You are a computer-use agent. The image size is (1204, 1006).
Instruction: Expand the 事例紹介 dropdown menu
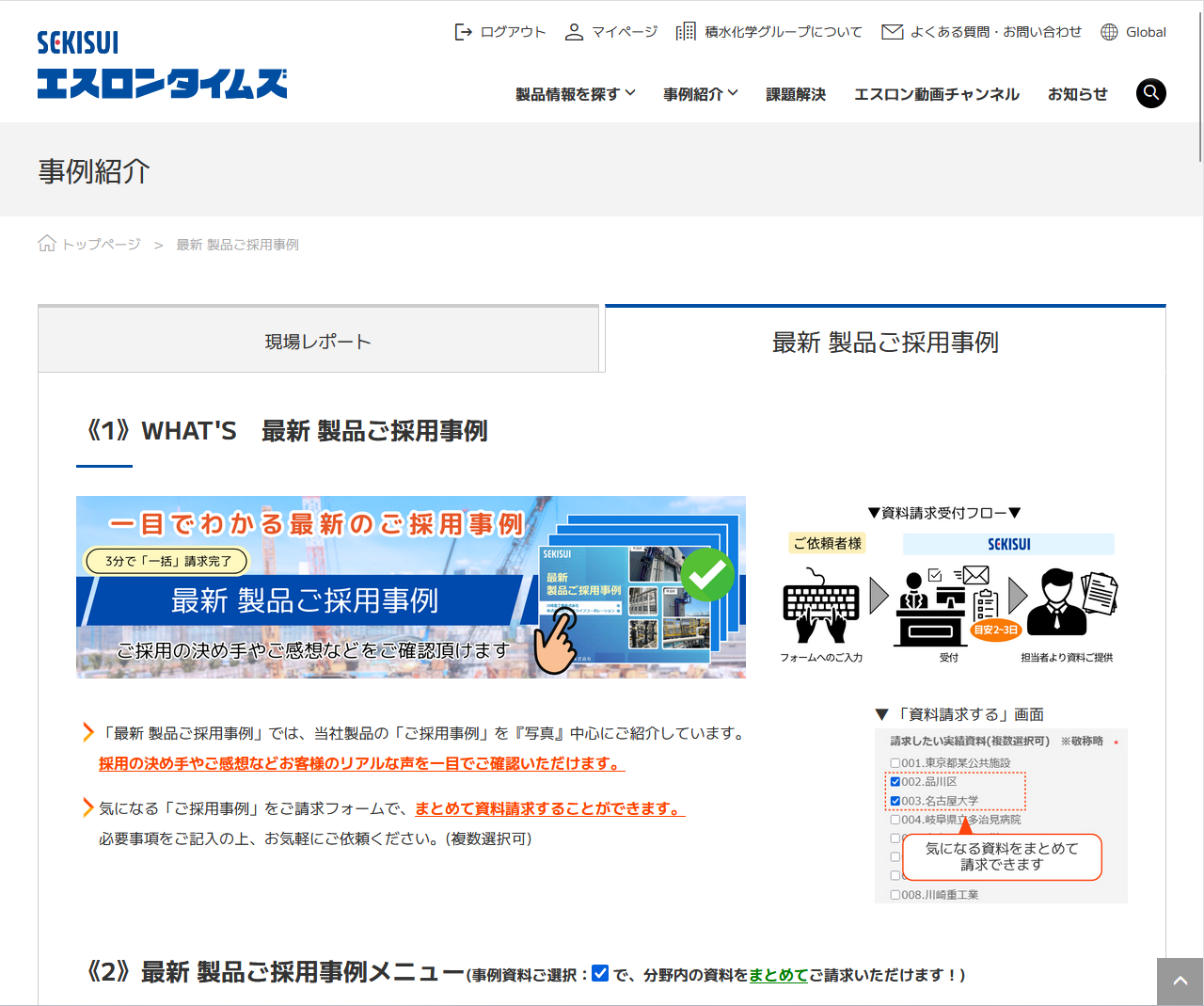[x=700, y=93]
